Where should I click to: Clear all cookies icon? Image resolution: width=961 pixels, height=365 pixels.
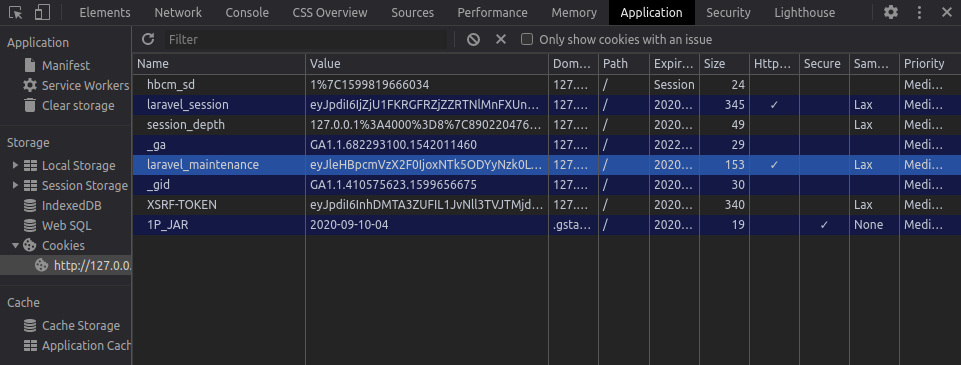(x=473, y=39)
